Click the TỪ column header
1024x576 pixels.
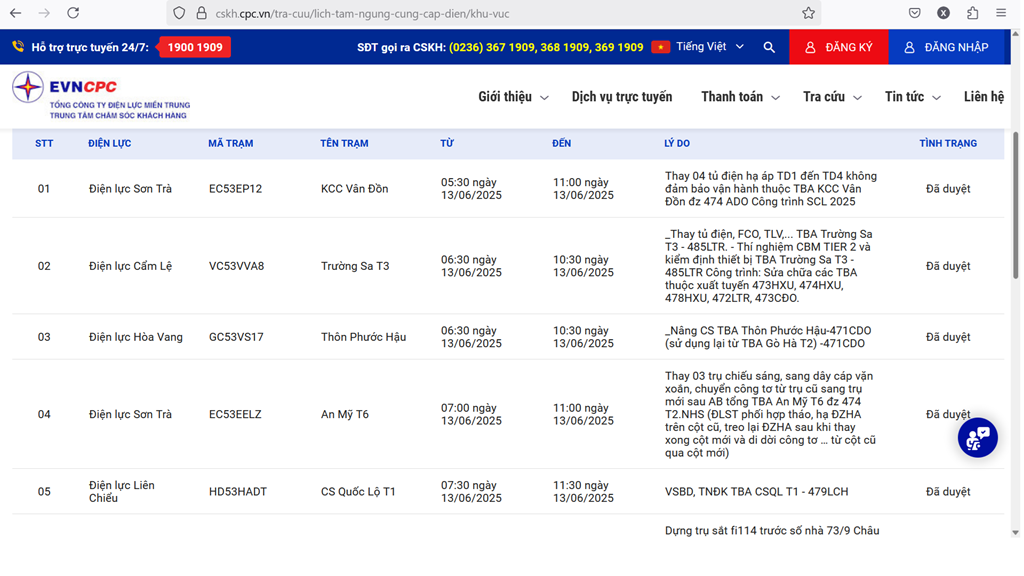coord(447,143)
